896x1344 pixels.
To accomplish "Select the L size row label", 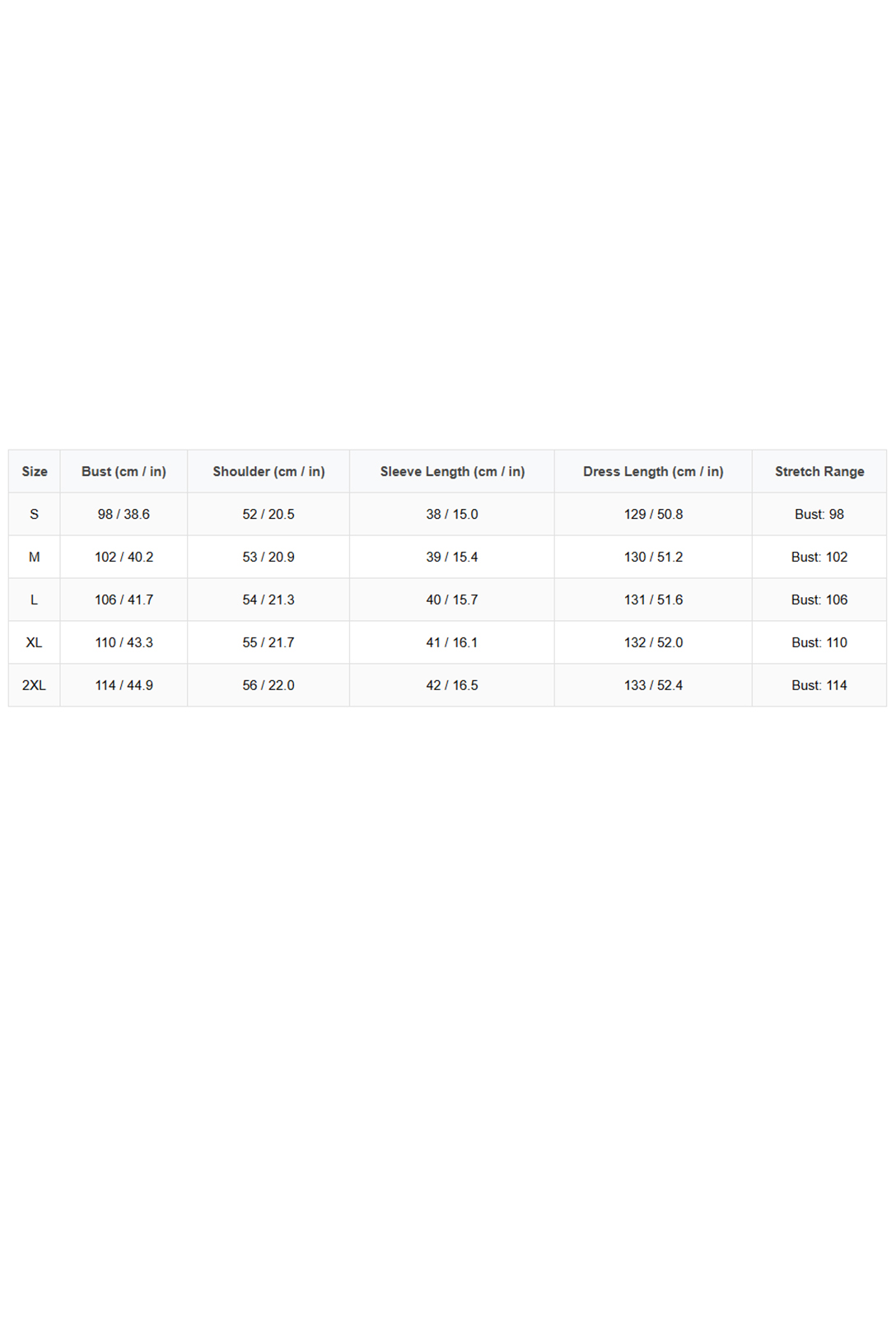I will [x=35, y=600].
